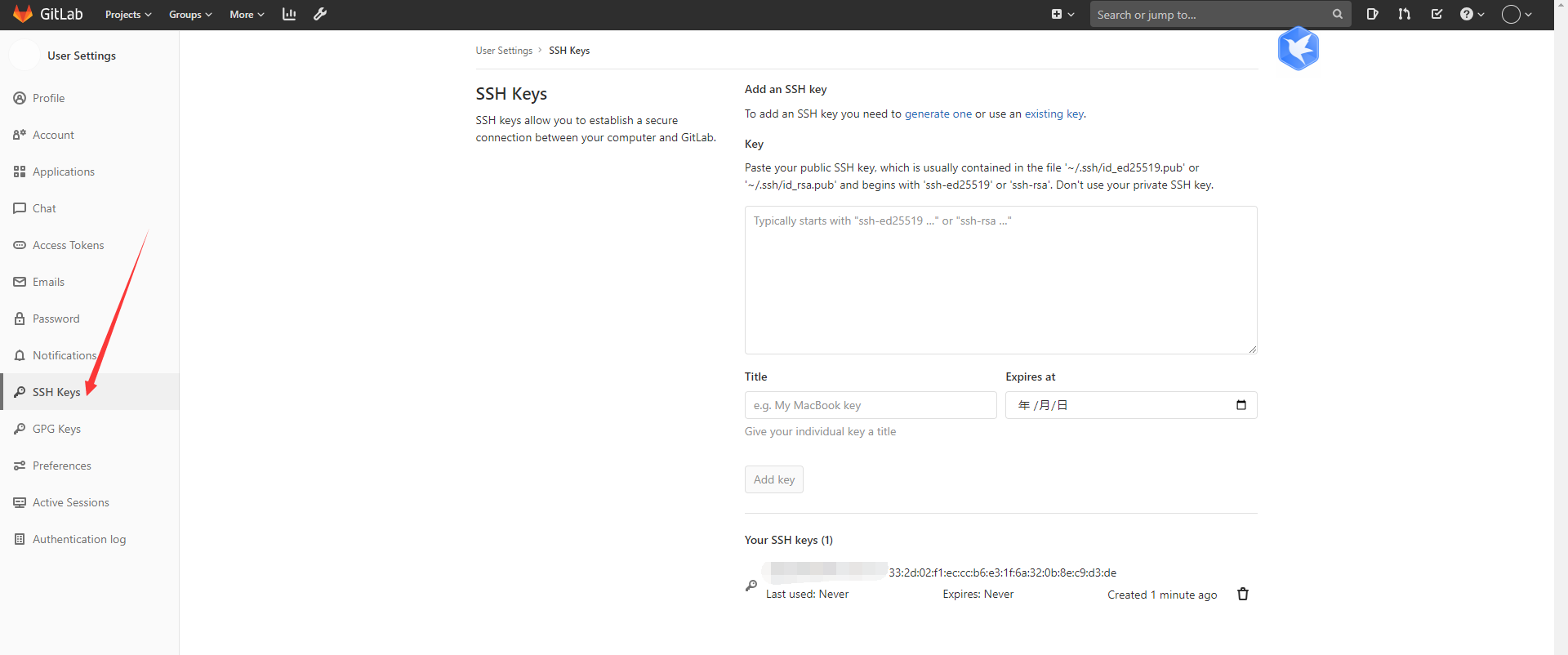Open the Admin Area wrench icon
Screen dimensions: 1568x655
coord(320,14)
